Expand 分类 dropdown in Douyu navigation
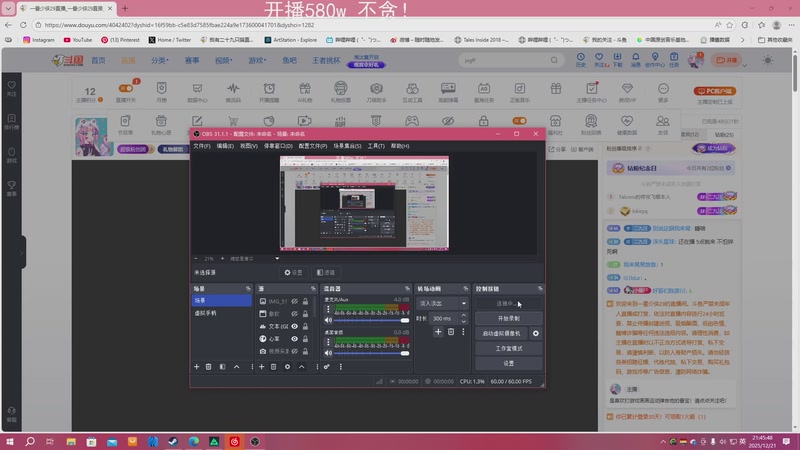This screenshot has width=800, height=450. (x=160, y=60)
